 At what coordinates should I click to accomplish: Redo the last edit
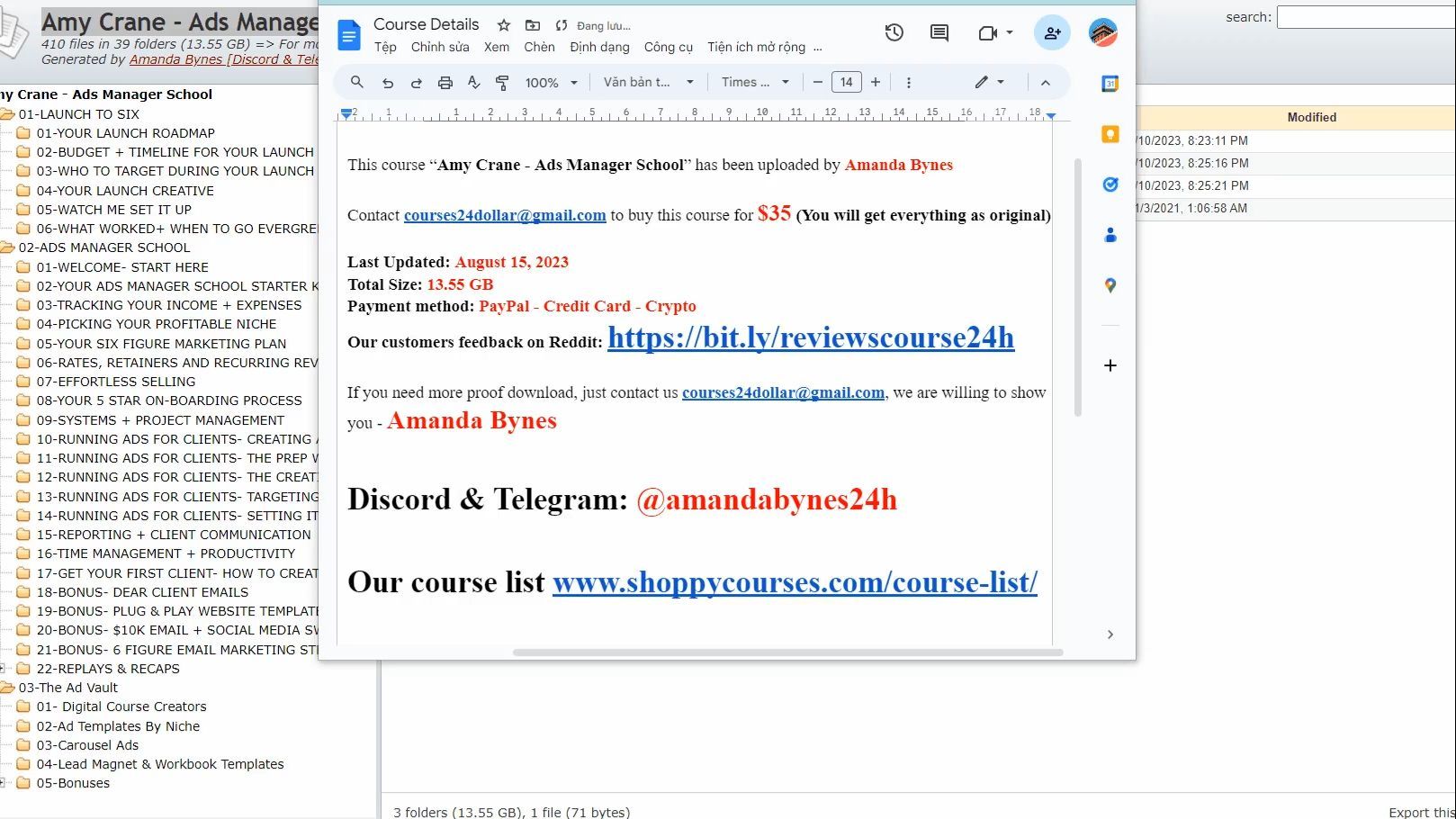coord(417,83)
